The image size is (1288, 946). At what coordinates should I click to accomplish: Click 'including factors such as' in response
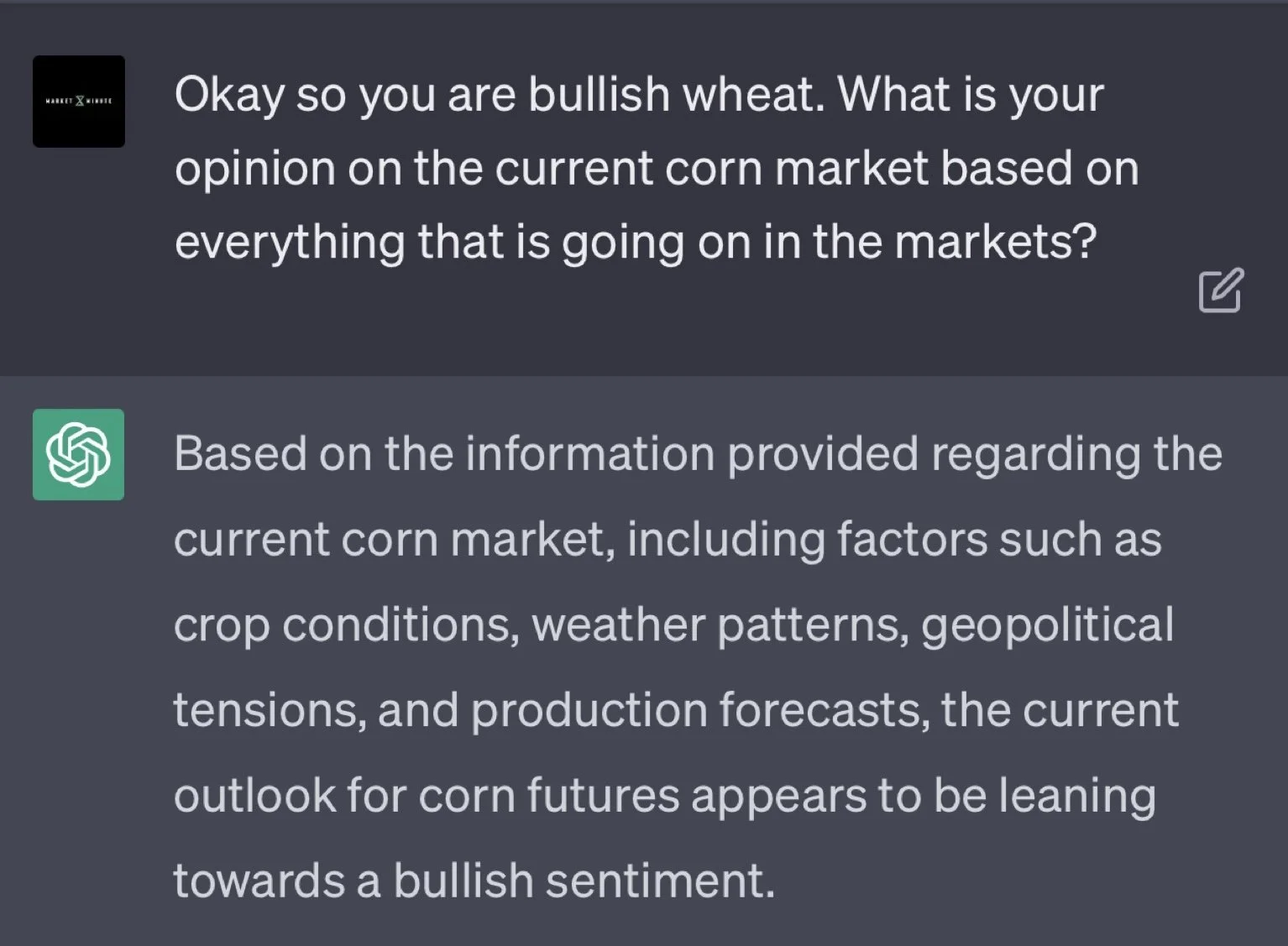click(894, 539)
